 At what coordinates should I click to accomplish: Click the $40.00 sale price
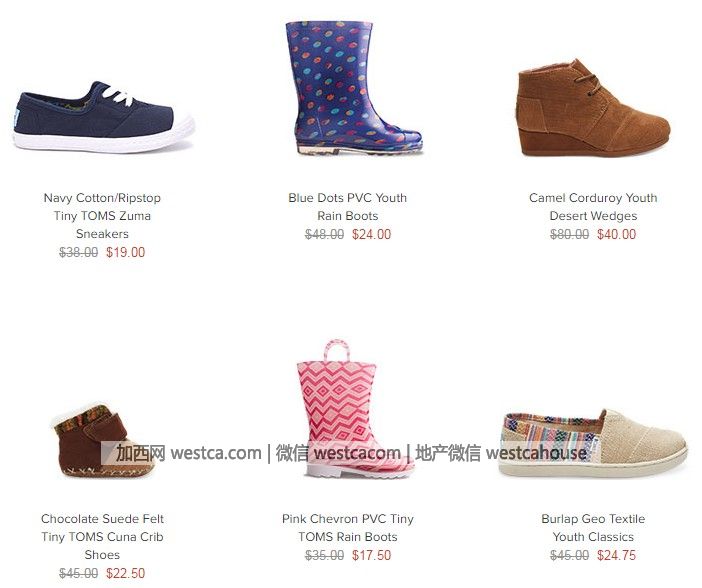click(616, 235)
